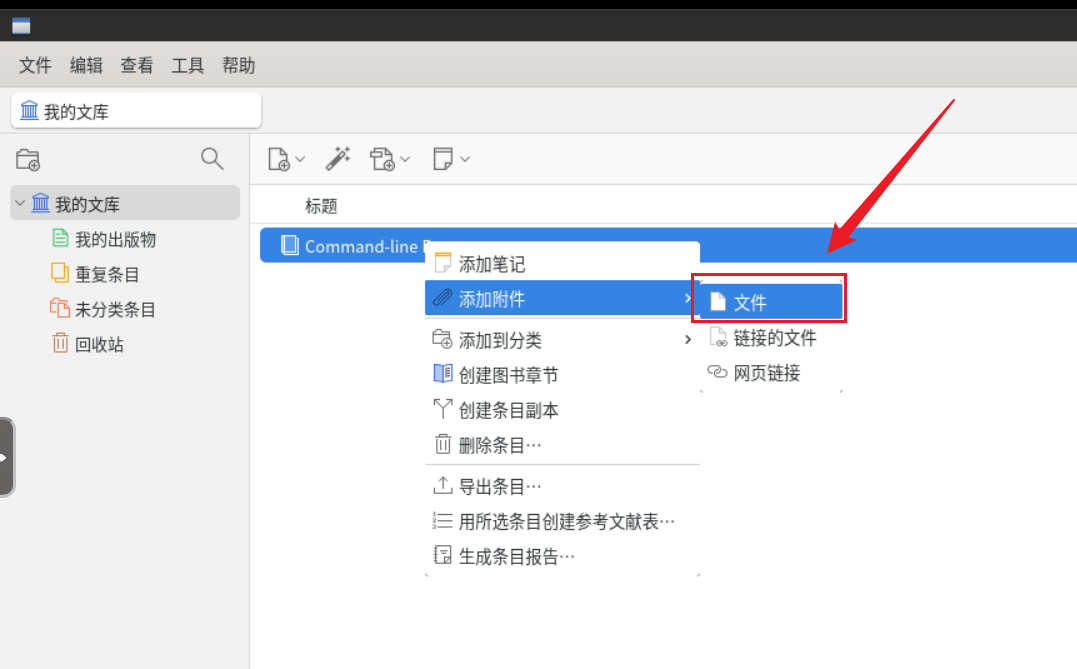Click the 生成条目报告 report icon
Screen dimensions: 1077x669
443,555
